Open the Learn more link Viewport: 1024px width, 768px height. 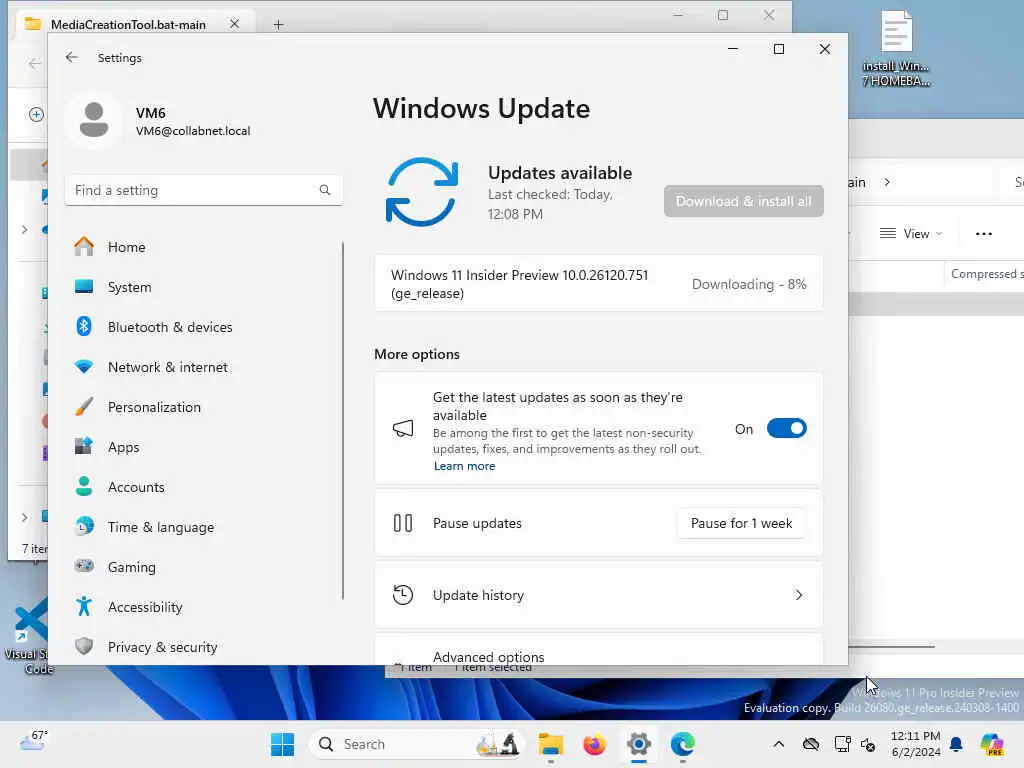pos(464,466)
